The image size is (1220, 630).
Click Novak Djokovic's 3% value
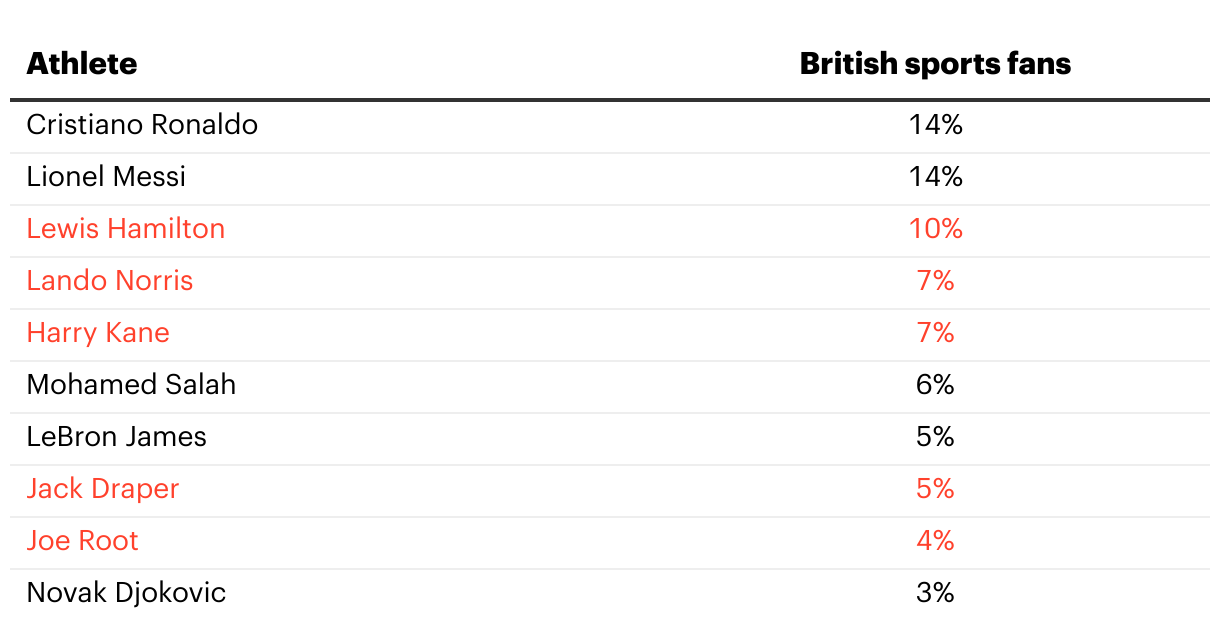(936, 593)
